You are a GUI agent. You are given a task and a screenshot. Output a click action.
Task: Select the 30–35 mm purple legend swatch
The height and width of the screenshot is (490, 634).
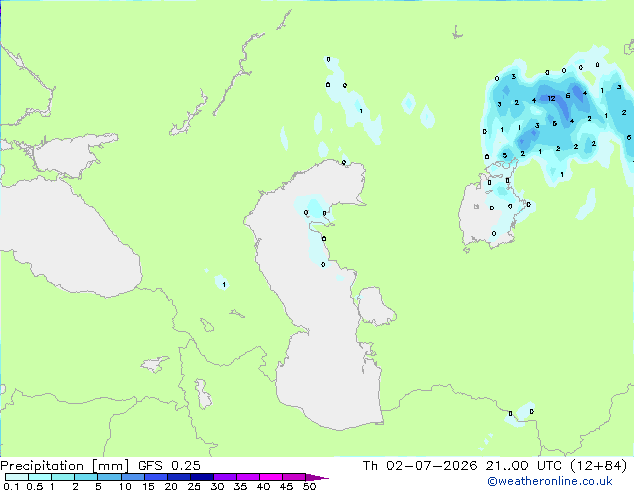225,477
